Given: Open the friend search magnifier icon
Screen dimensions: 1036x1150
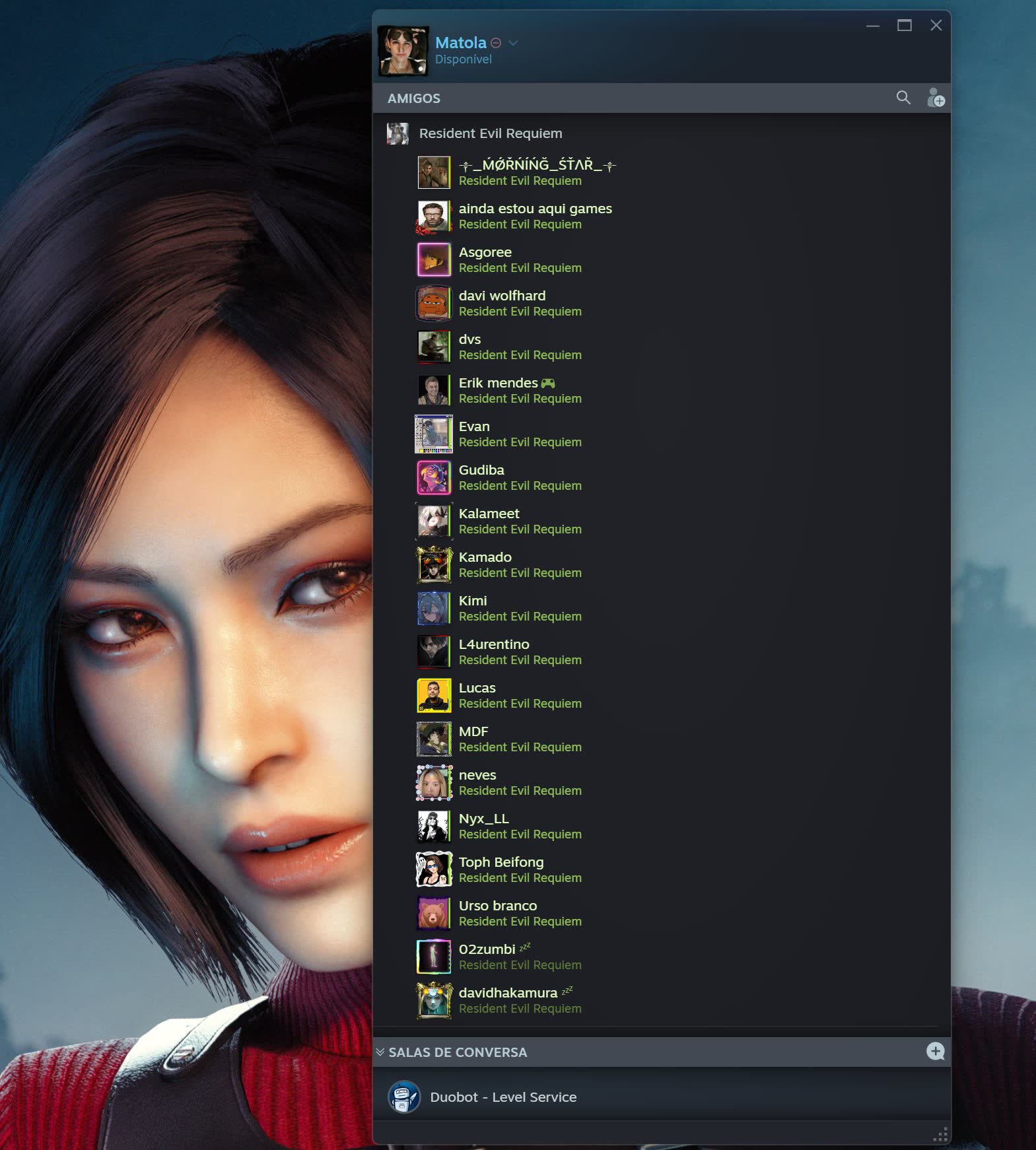Looking at the screenshot, I should click(903, 98).
